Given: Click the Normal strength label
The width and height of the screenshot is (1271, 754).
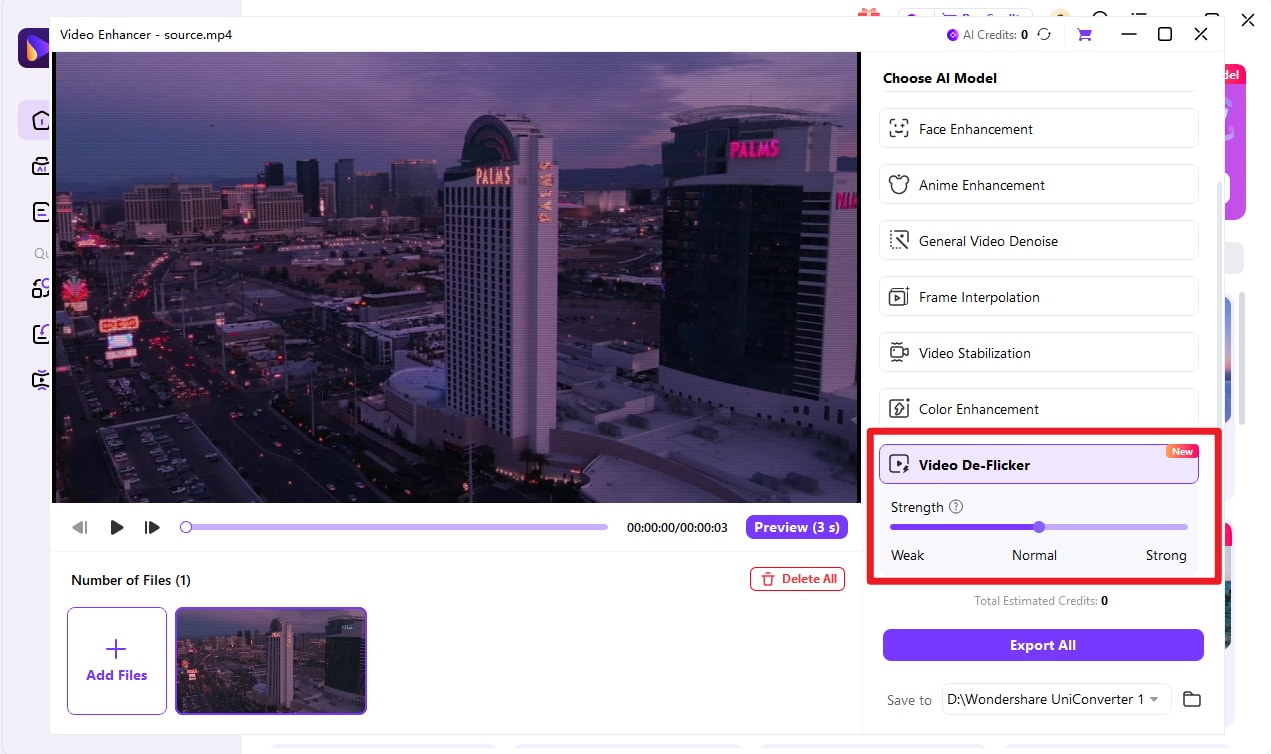Looking at the screenshot, I should tap(1034, 555).
